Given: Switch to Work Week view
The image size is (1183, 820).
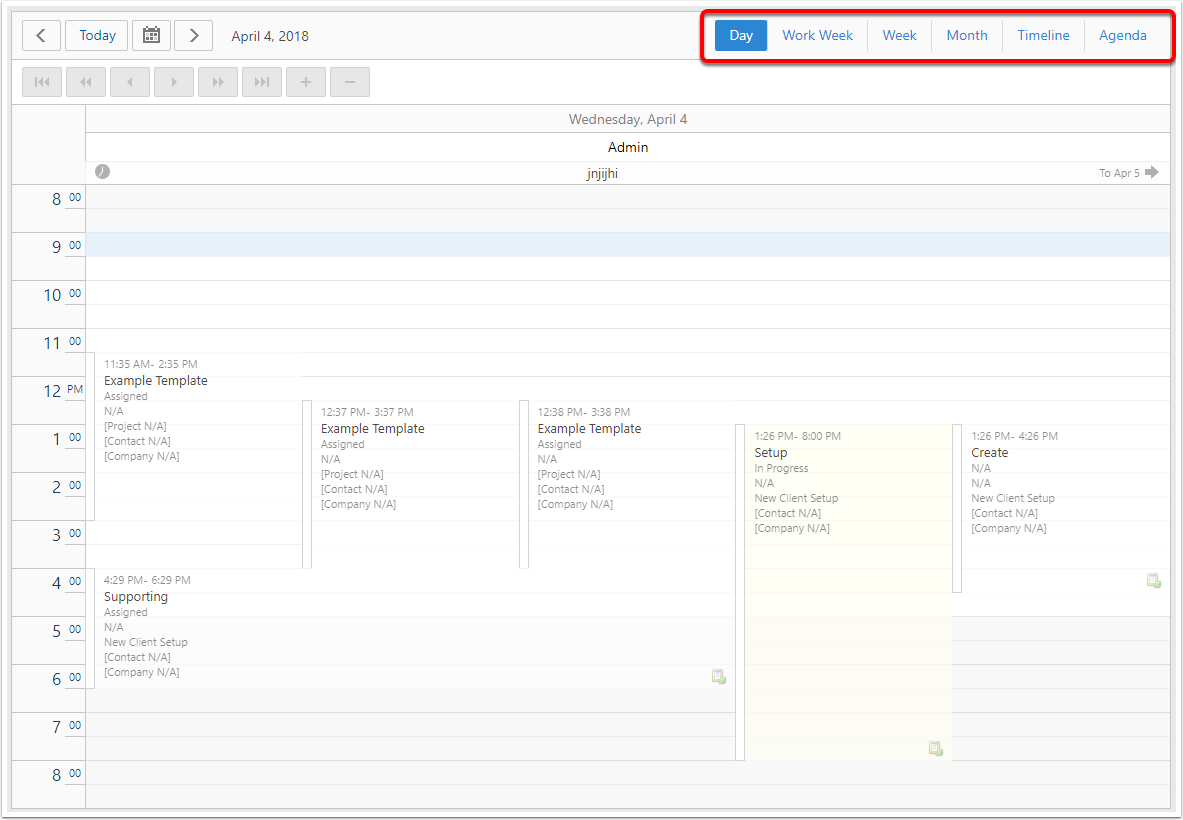Looking at the screenshot, I should 817,35.
